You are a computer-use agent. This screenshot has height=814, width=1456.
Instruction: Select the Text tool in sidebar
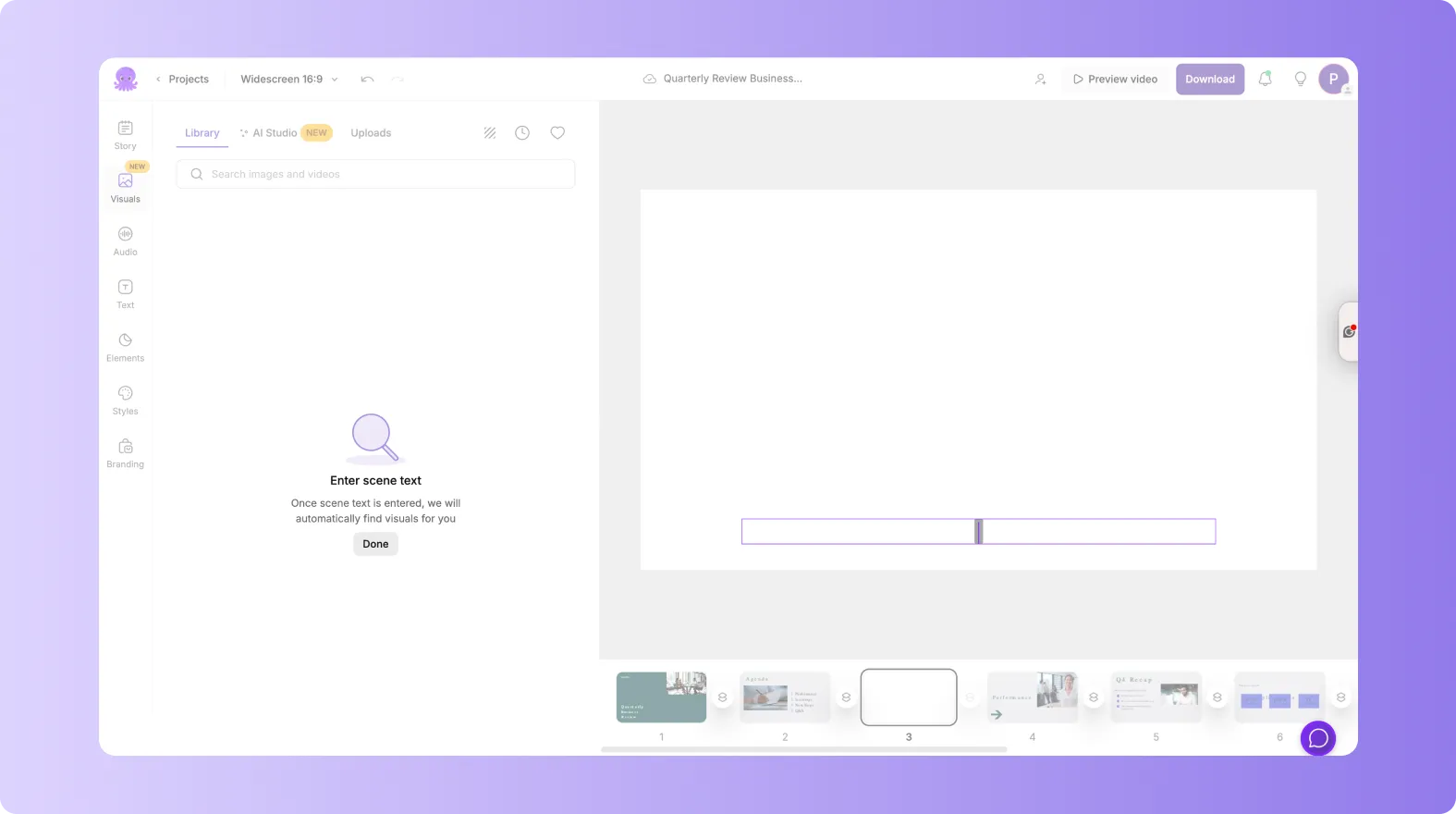125,293
